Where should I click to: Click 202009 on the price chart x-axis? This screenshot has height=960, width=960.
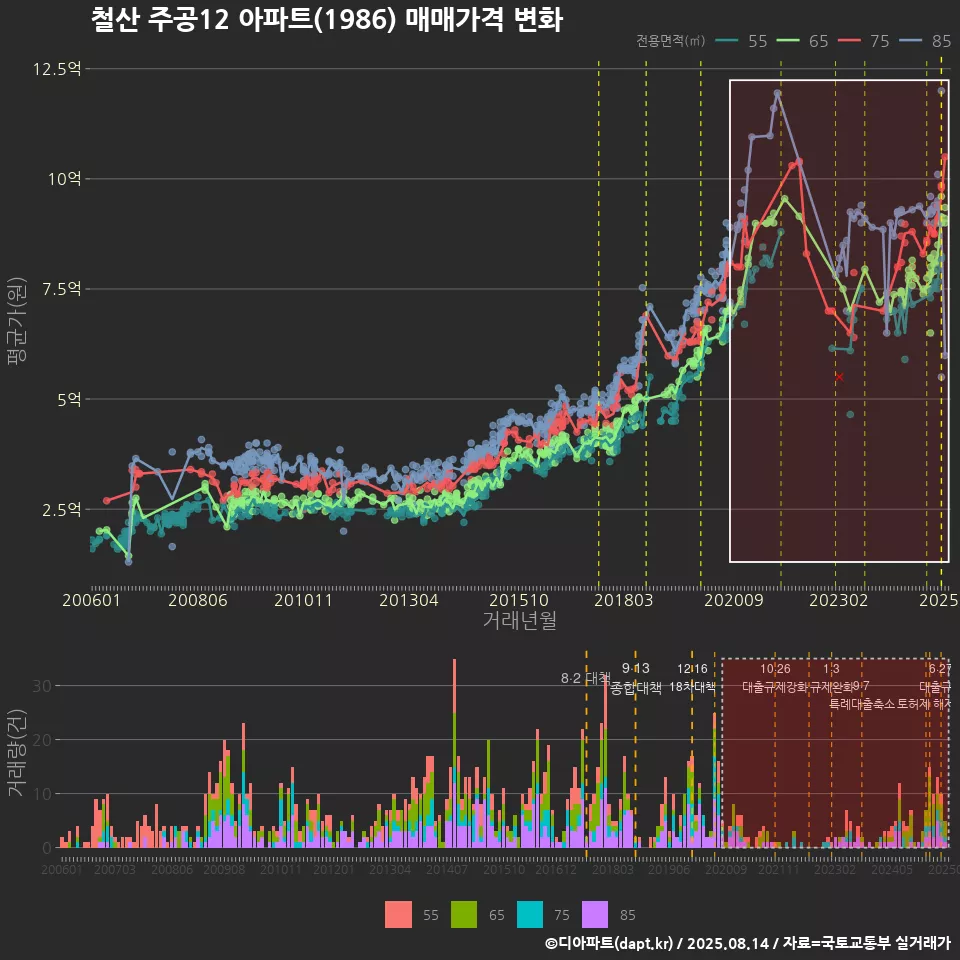click(x=733, y=600)
